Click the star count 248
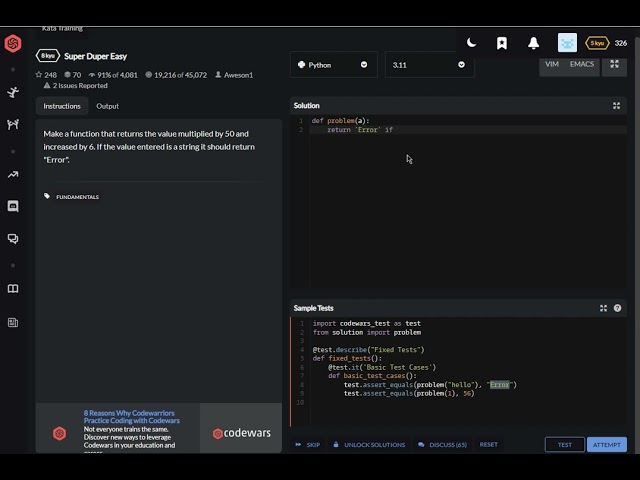The image size is (640, 480). (x=46, y=75)
